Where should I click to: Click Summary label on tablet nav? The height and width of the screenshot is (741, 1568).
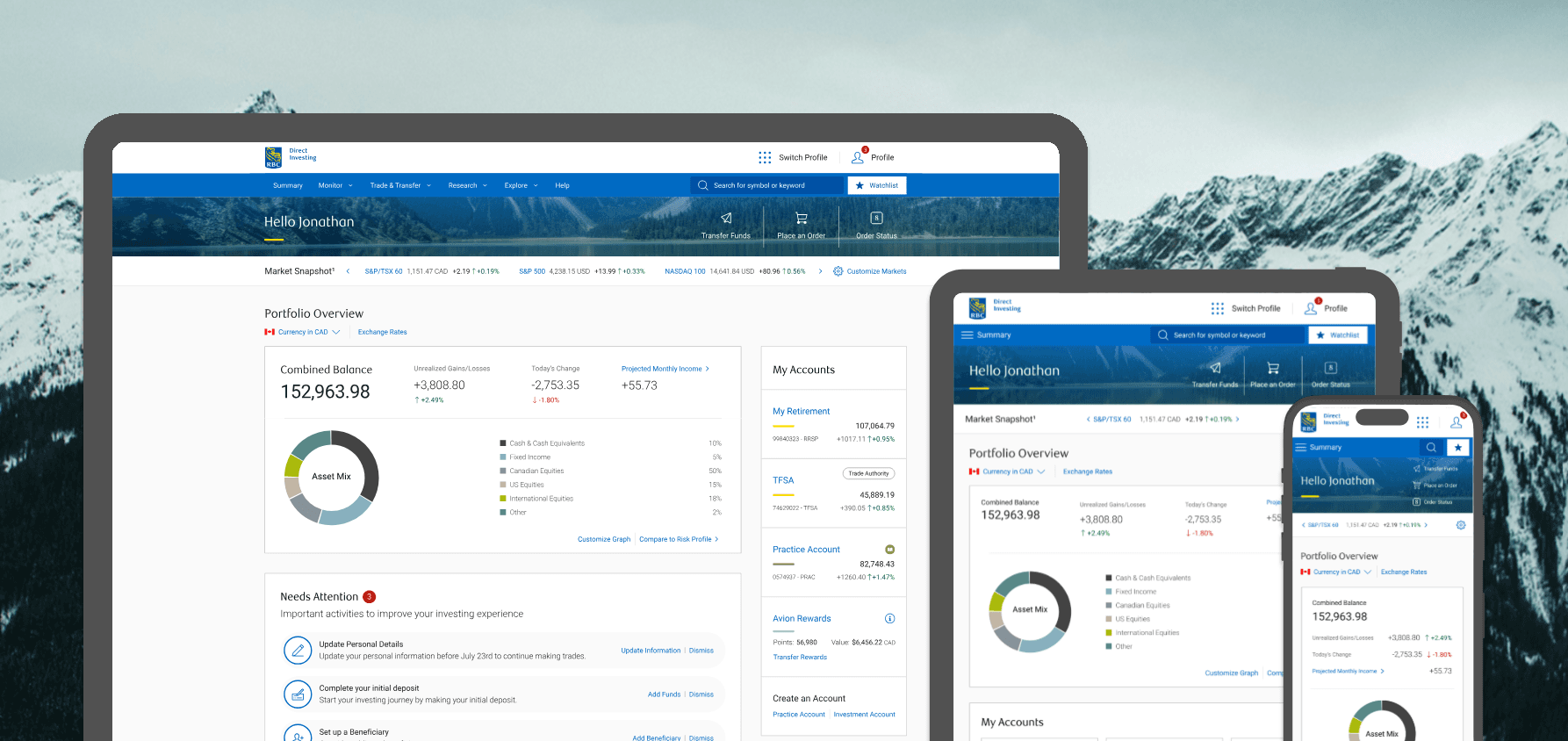coord(994,335)
